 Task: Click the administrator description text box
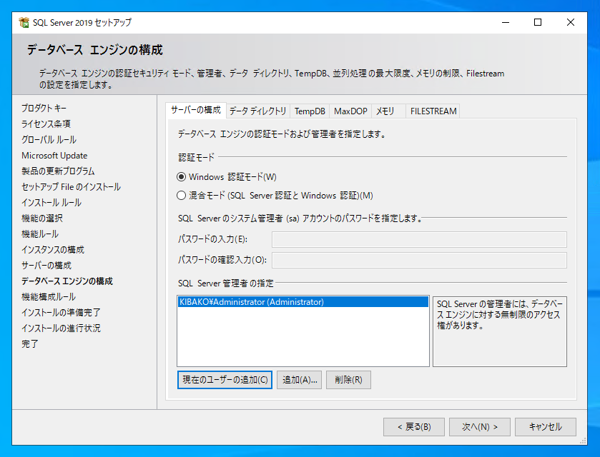pos(499,331)
